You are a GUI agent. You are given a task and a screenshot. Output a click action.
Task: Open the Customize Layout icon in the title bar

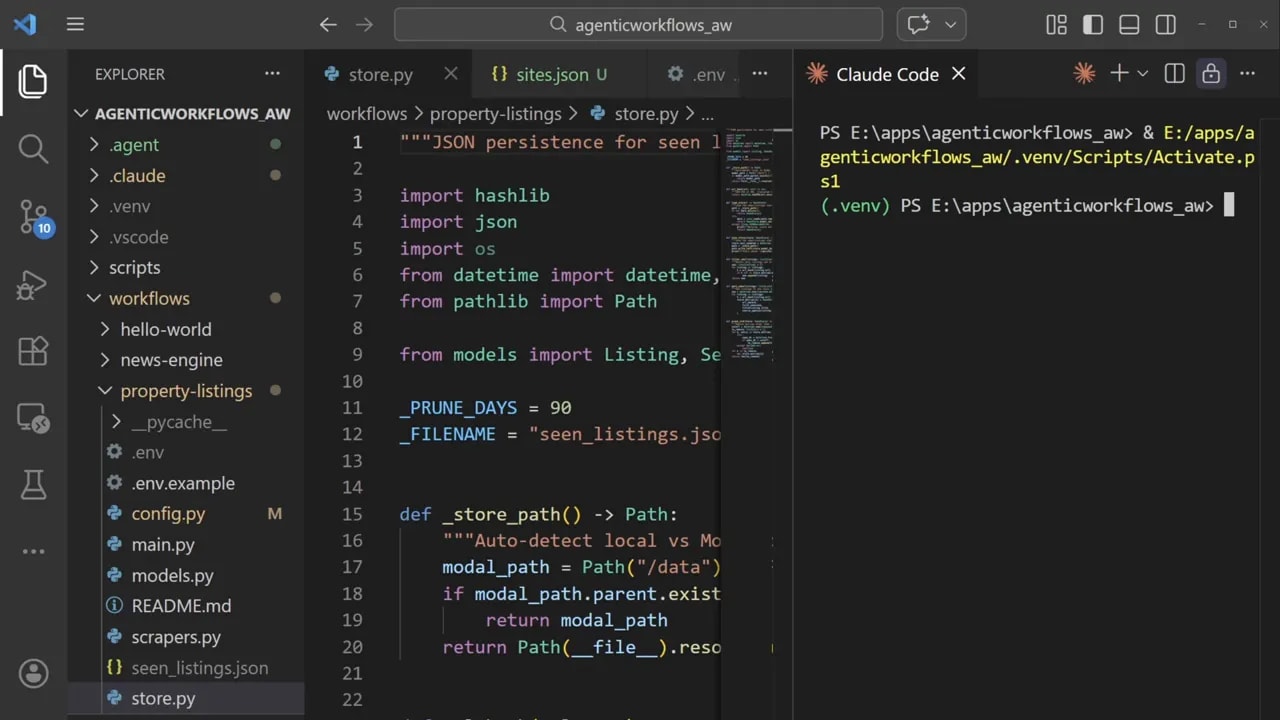click(x=1056, y=25)
